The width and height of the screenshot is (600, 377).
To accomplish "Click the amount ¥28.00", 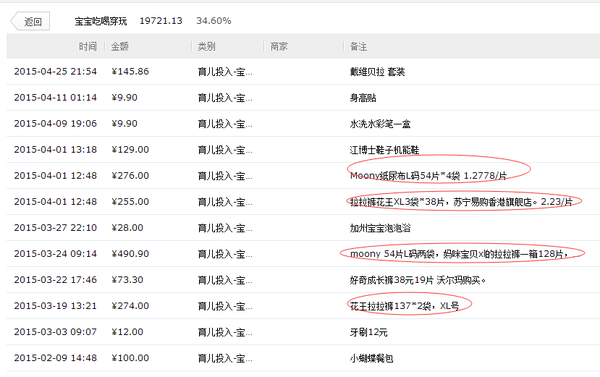I will tap(127, 228).
